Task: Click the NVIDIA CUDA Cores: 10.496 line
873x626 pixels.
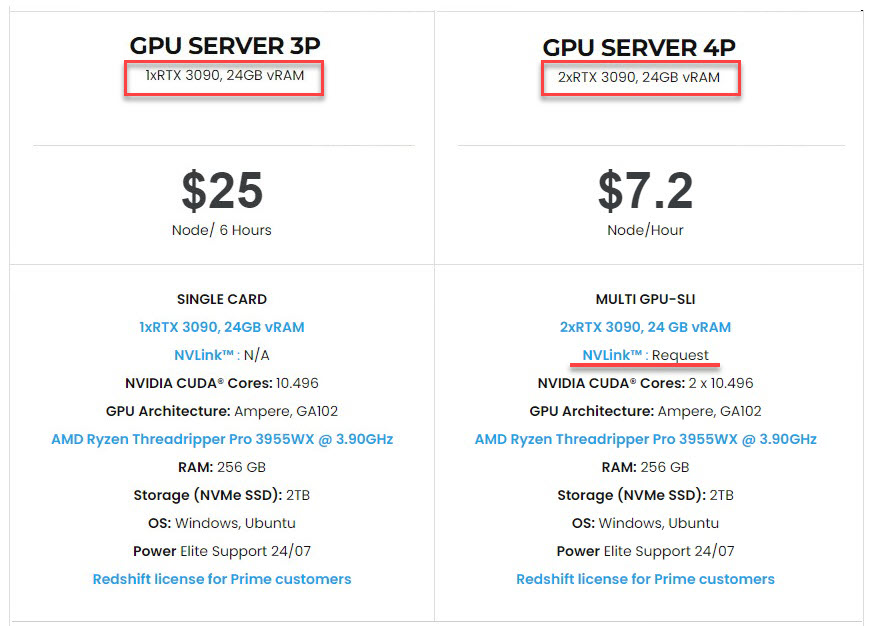Action: [x=222, y=383]
